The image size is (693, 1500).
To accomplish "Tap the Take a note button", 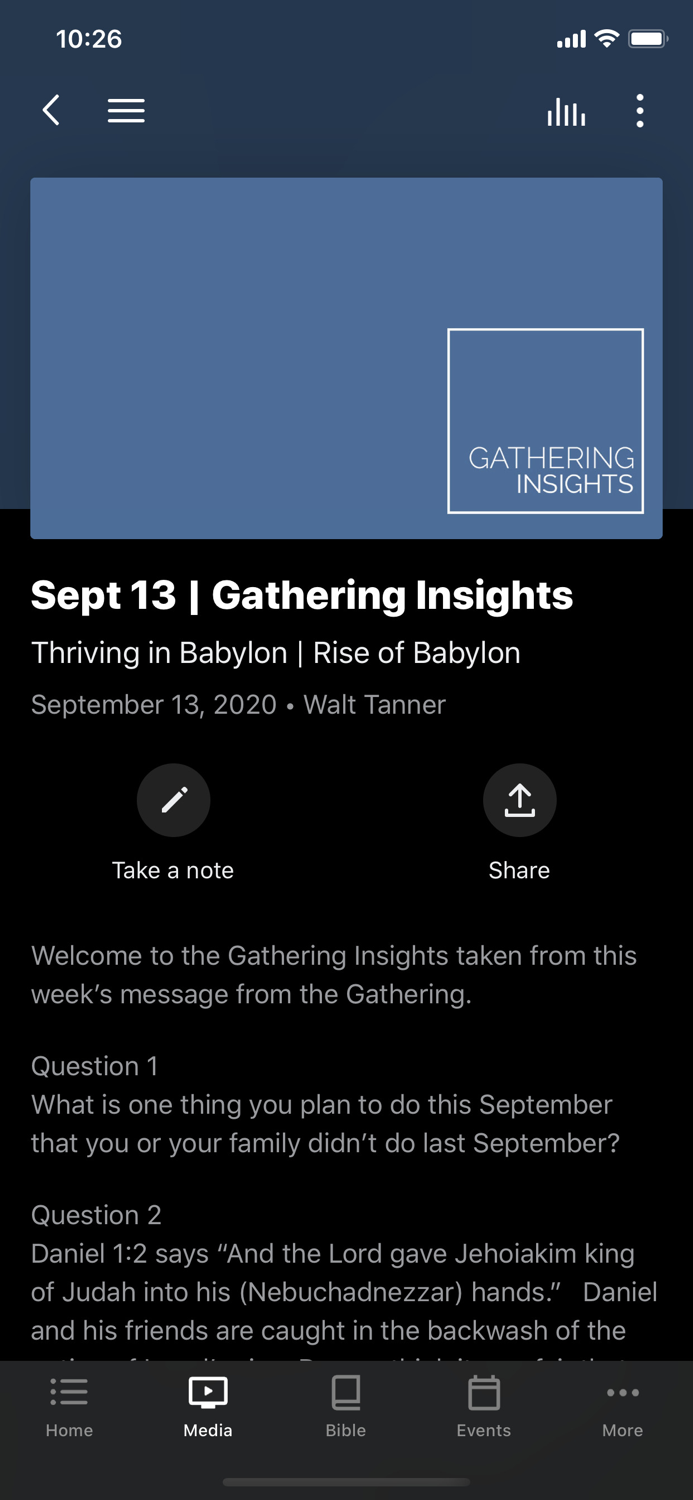I will pos(173,870).
